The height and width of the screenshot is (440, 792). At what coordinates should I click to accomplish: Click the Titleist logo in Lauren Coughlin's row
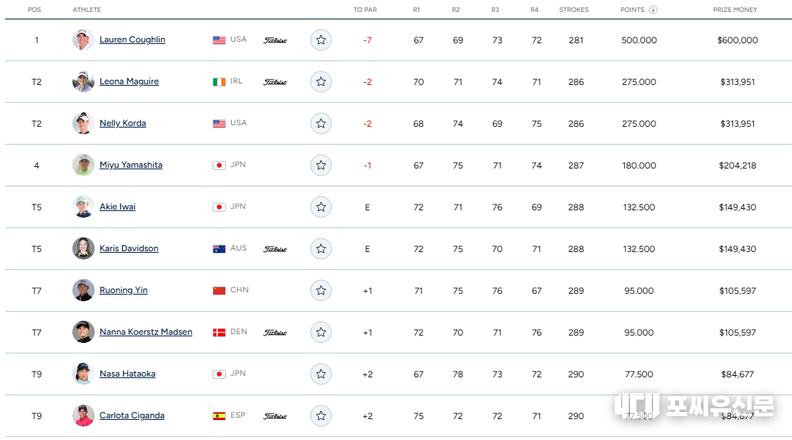click(275, 40)
